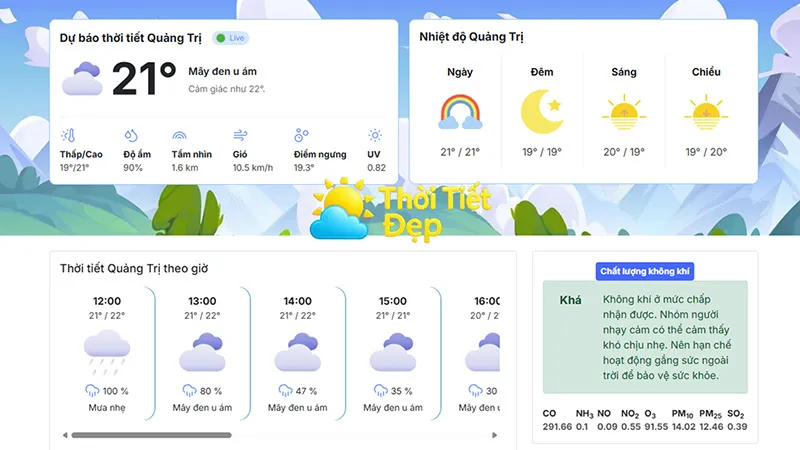Click the UV sun icon
The image size is (800, 450).
pos(375,135)
